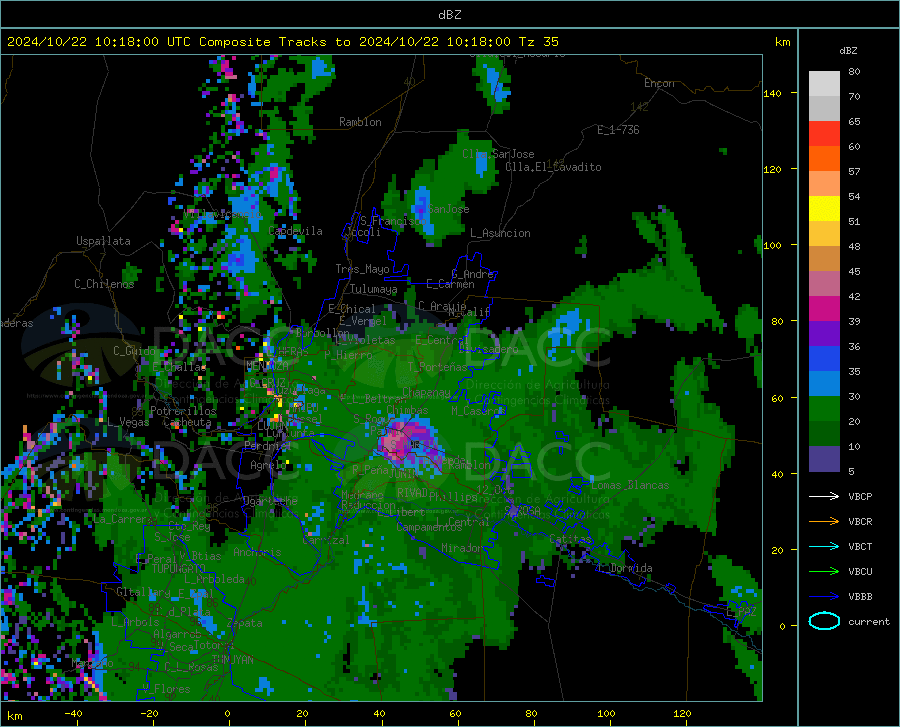Click the 'Campamentos' map label
This screenshot has height=727, width=900.
point(429,527)
